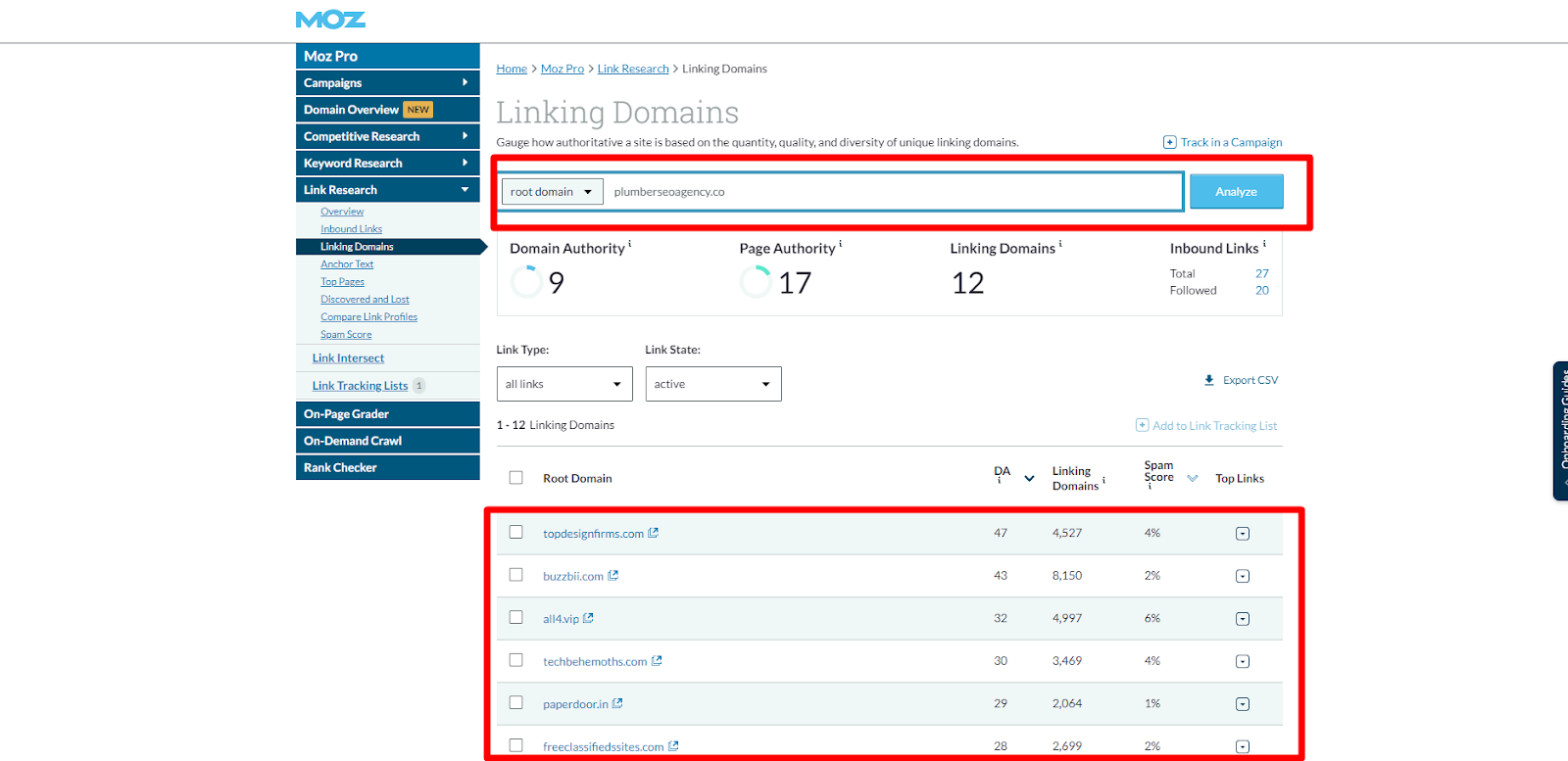Viewport: 1568px width, 761px height.
Task: Expand Top Links for paperdoor.in
Action: 1243,704
